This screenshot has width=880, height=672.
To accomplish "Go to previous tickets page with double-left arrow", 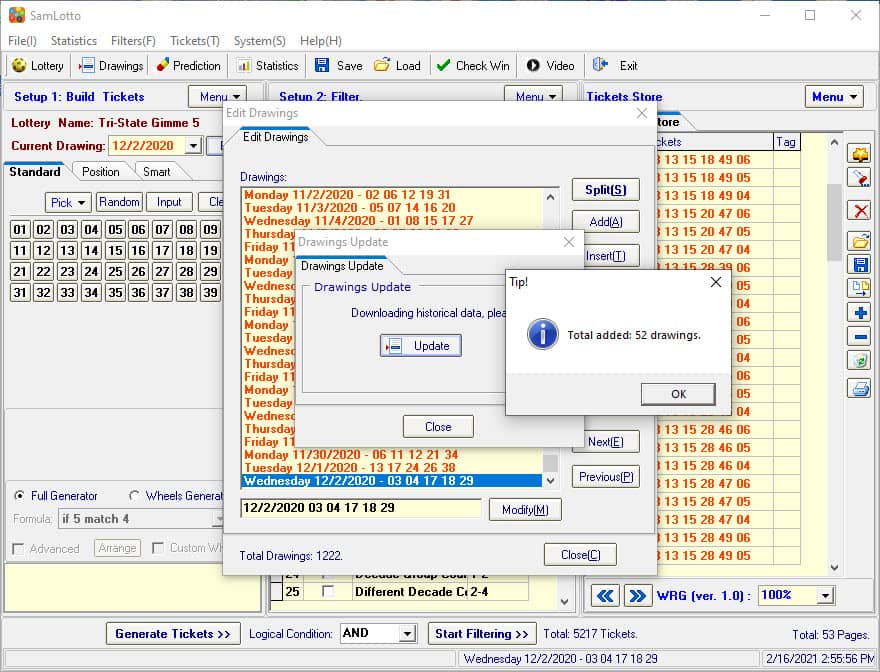I will (x=605, y=596).
